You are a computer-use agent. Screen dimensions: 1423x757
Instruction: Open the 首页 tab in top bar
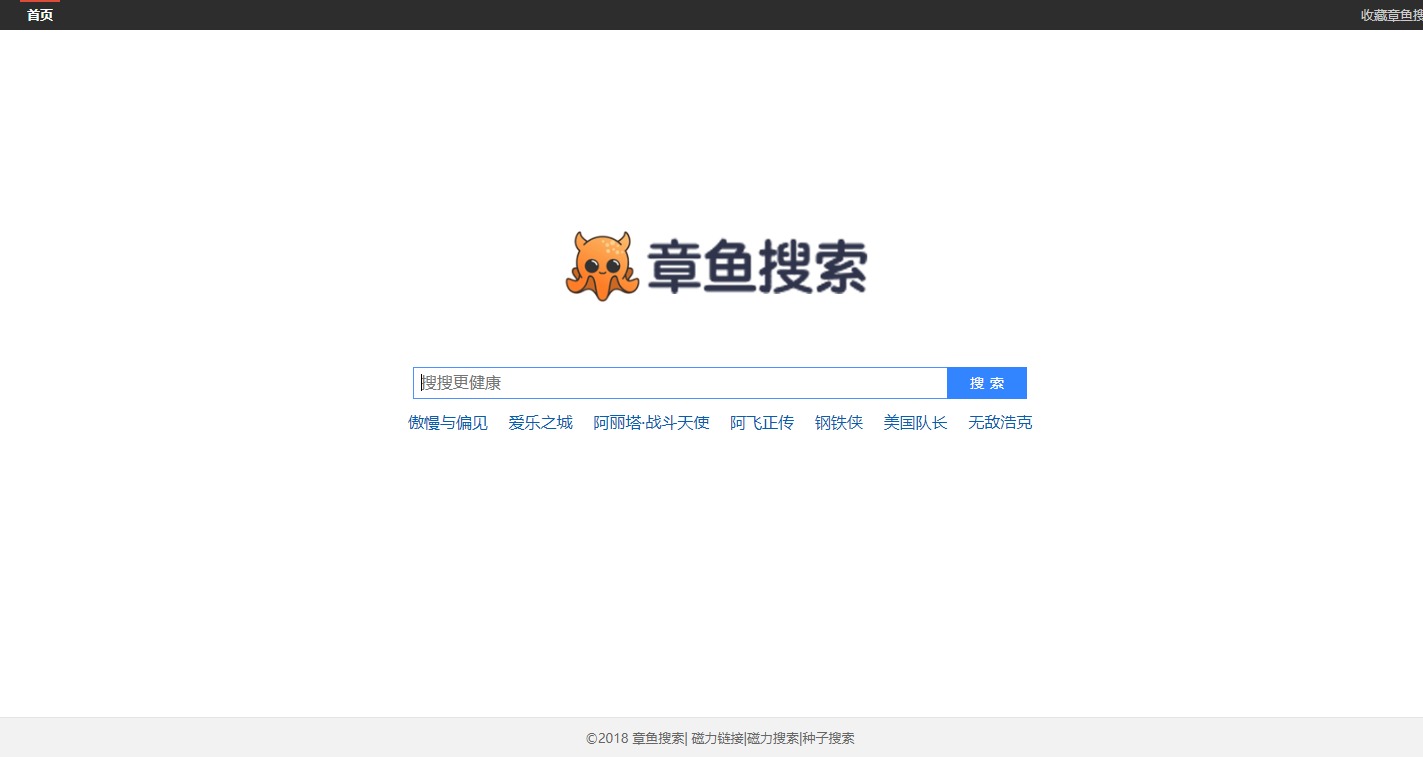pos(40,16)
